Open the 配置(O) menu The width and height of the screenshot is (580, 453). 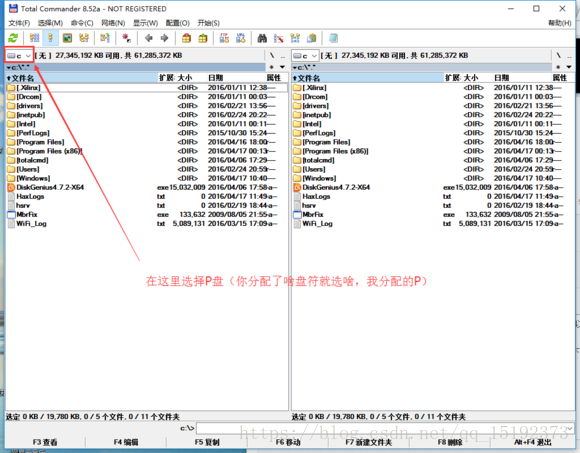click(x=178, y=23)
